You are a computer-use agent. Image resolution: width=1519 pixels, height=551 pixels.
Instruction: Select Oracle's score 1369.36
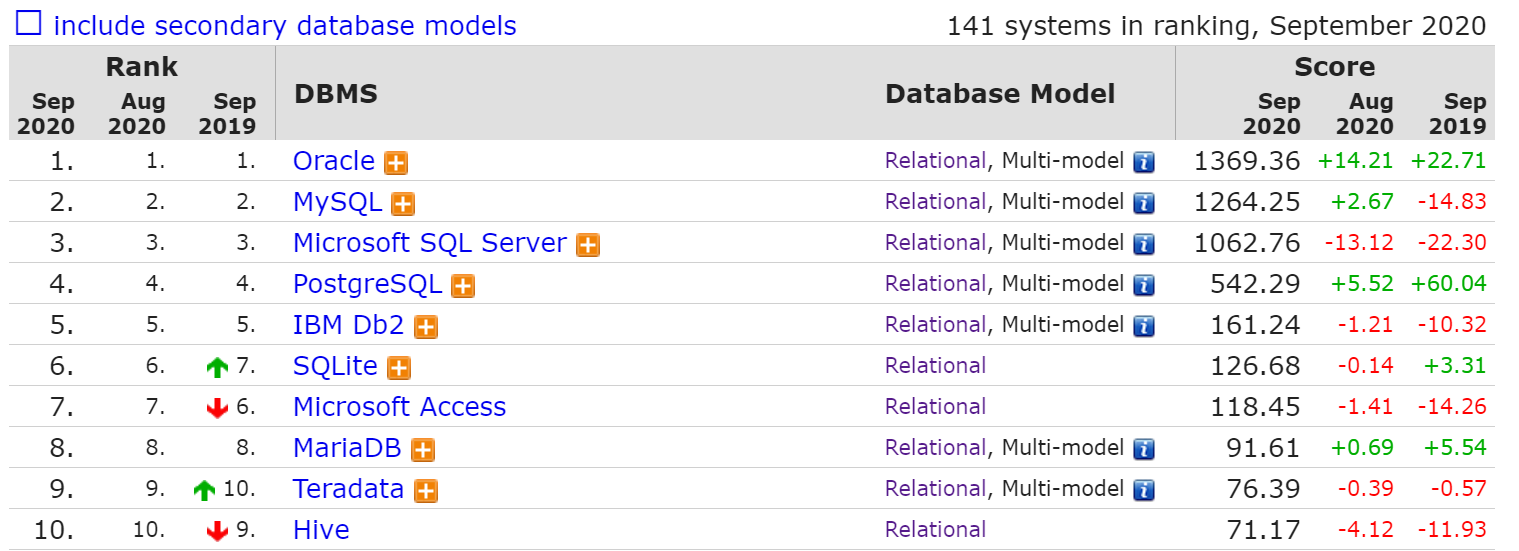coord(1247,161)
